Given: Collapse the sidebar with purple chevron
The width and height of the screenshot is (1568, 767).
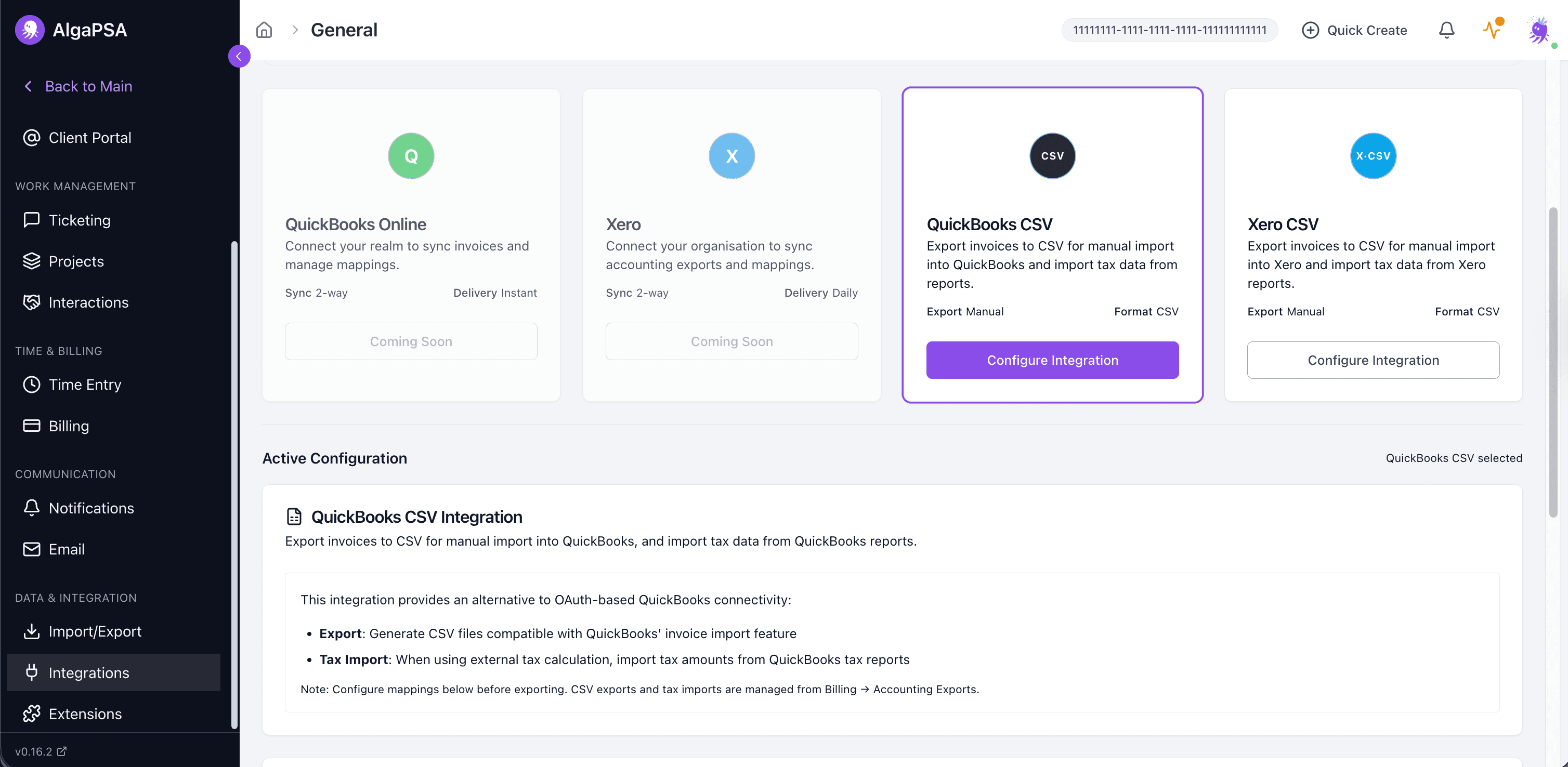Looking at the screenshot, I should click(x=239, y=56).
